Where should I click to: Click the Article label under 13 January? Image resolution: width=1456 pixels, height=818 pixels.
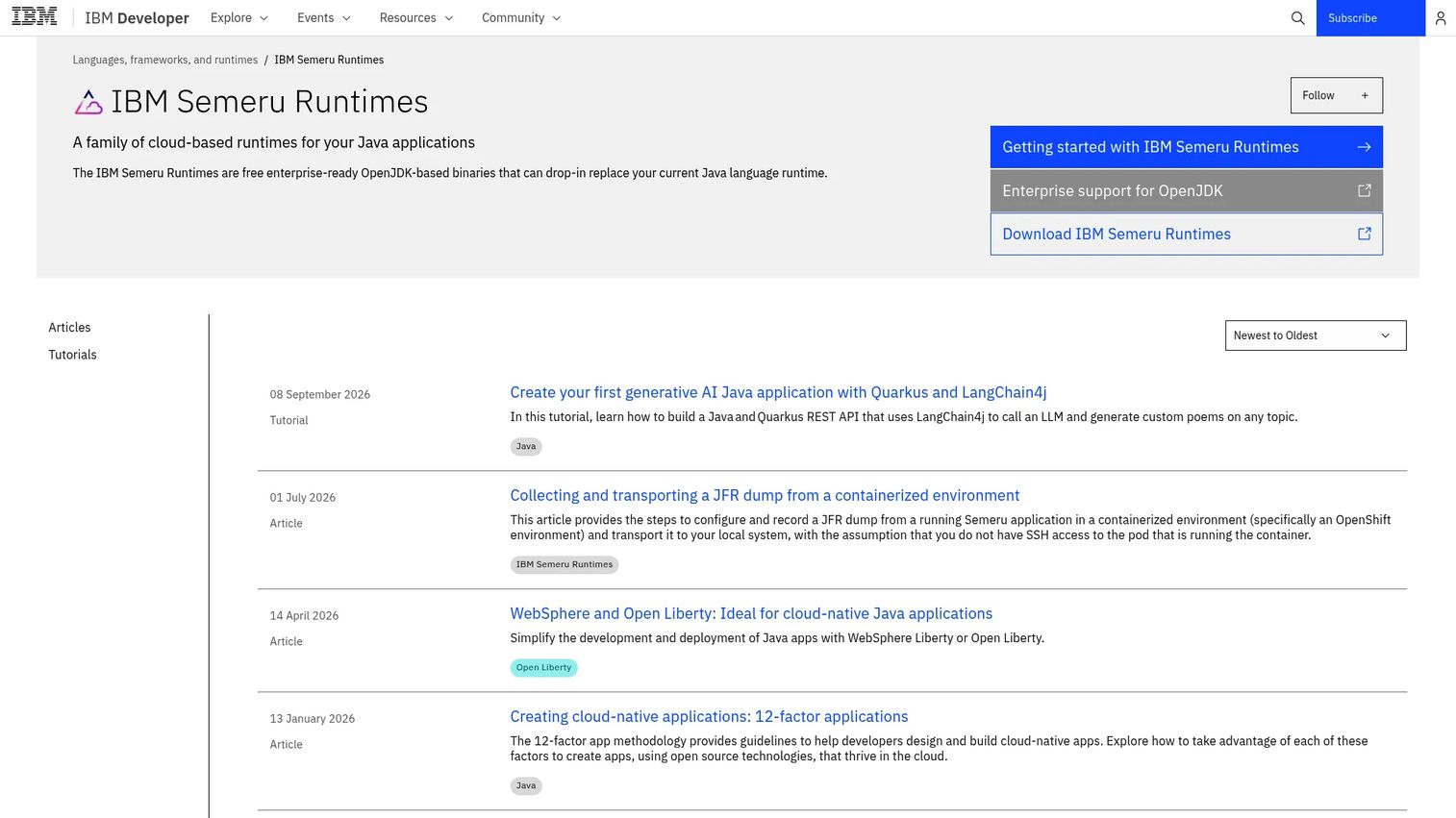pyautogui.click(x=286, y=744)
